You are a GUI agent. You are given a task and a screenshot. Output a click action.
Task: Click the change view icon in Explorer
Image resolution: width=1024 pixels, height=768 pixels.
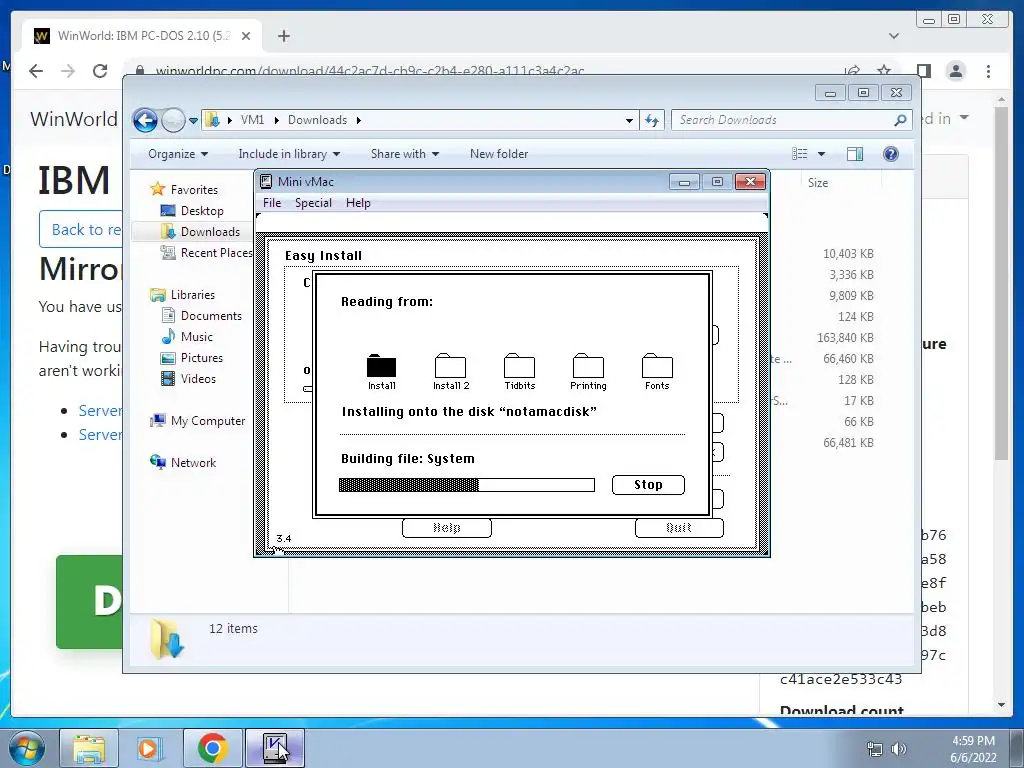click(799, 154)
